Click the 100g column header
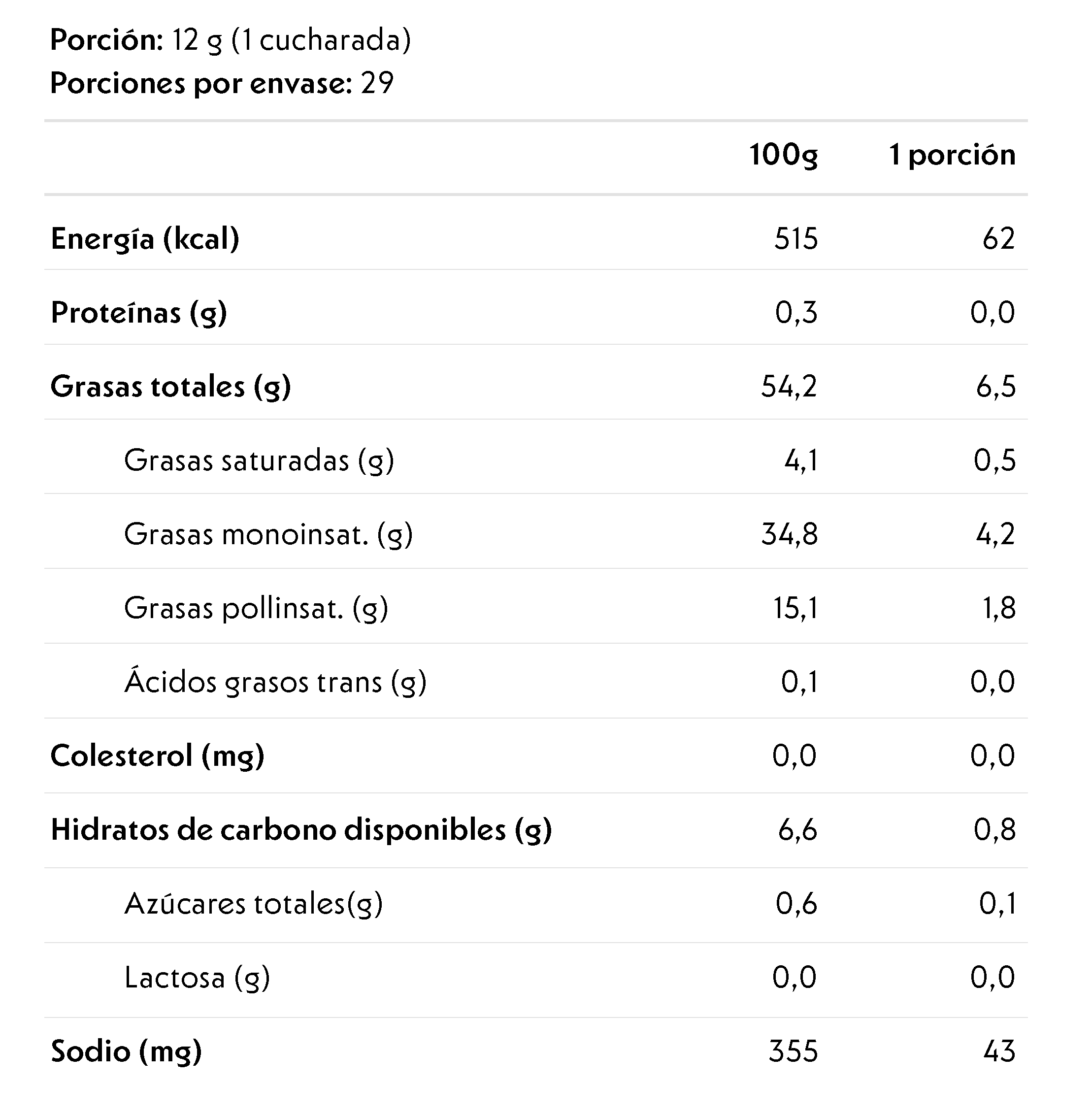The image size is (1092, 1115). pyautogui.click(x=784, y=155)
